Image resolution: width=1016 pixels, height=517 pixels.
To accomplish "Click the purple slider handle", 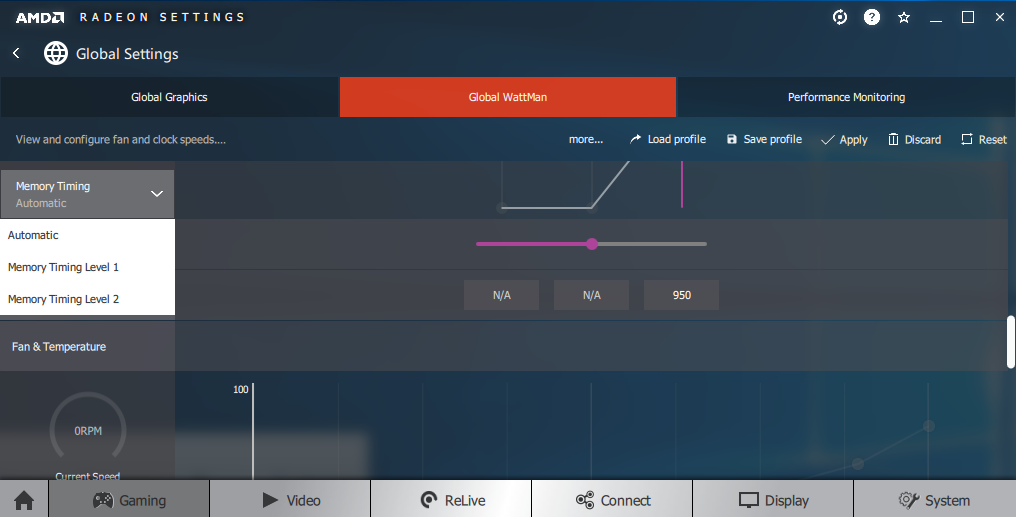I will (592, 244).
